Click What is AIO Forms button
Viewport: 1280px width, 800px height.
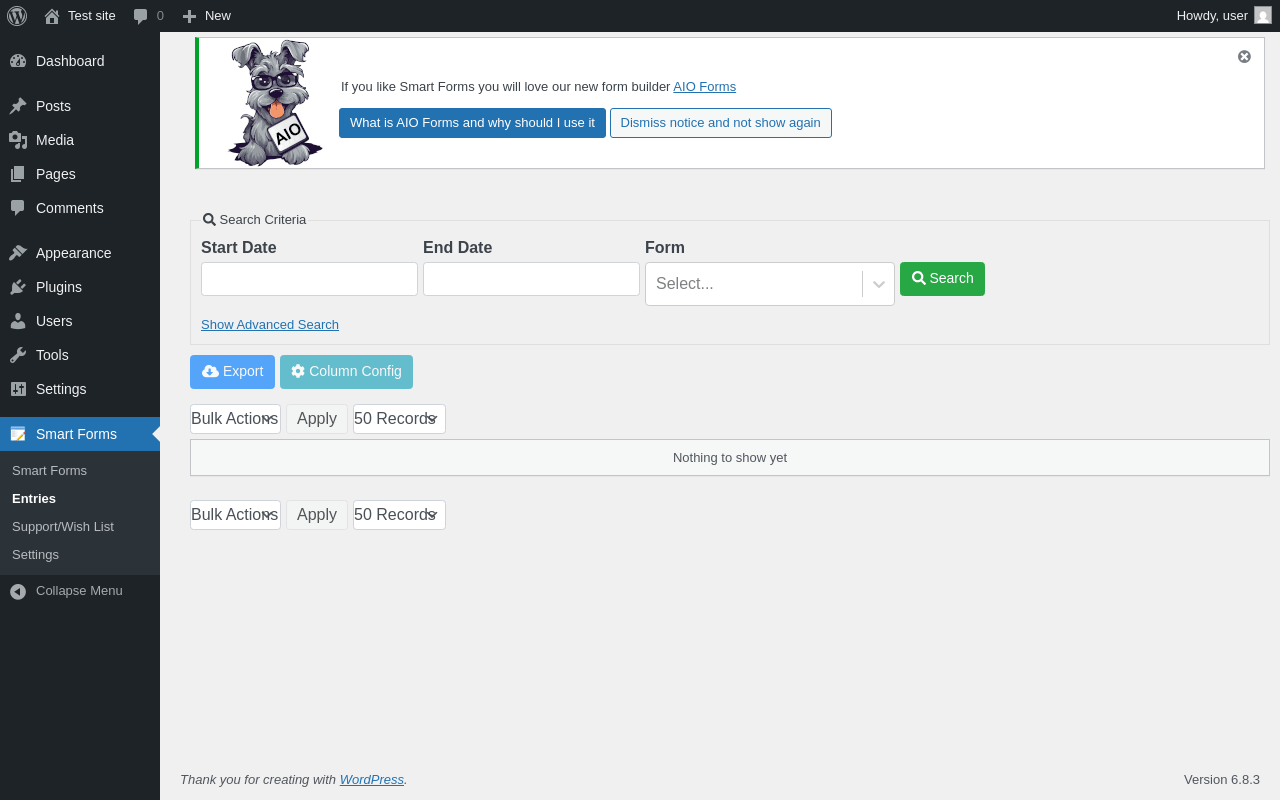click(472, 123)
